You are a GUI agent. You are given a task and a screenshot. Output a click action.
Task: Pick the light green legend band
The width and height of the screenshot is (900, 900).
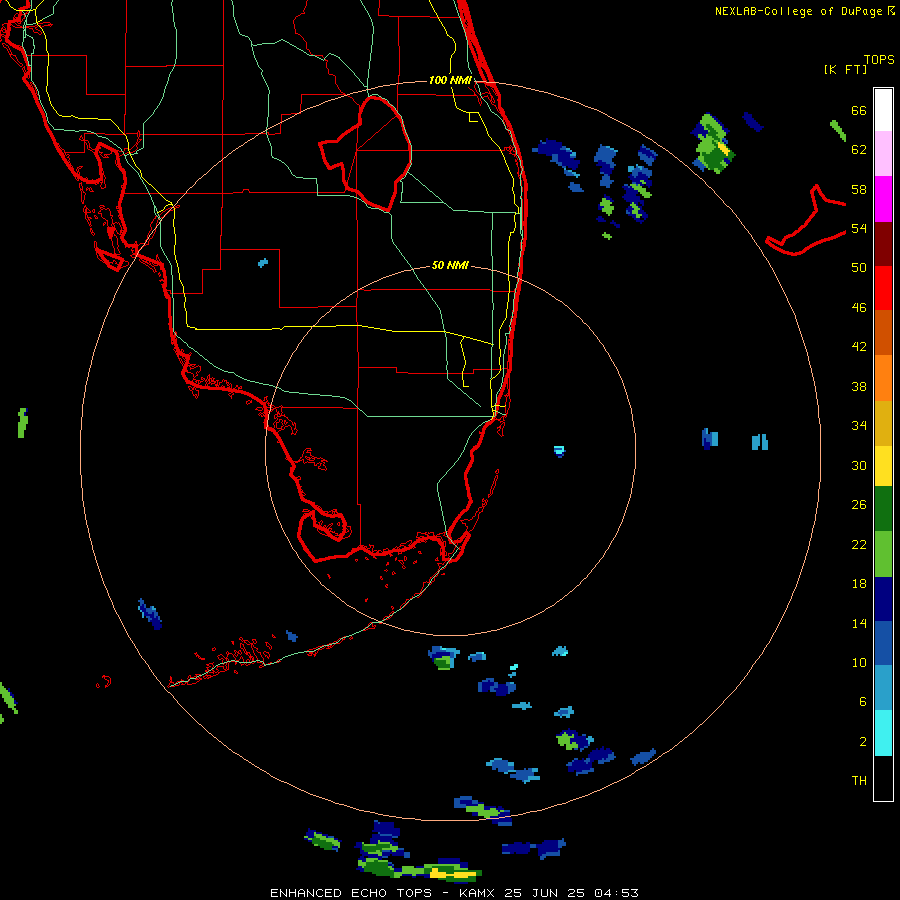pyautogui.click(x=883, y=554)
